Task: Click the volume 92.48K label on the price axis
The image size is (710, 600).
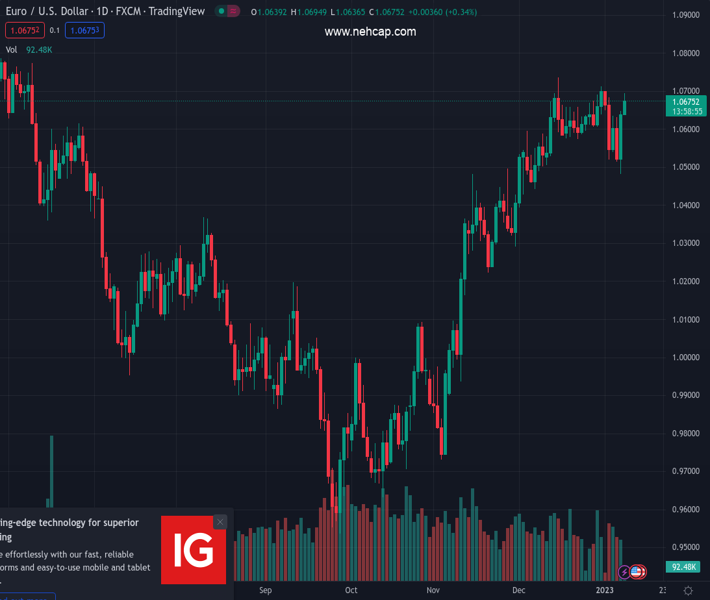Action: click(685, 567)
